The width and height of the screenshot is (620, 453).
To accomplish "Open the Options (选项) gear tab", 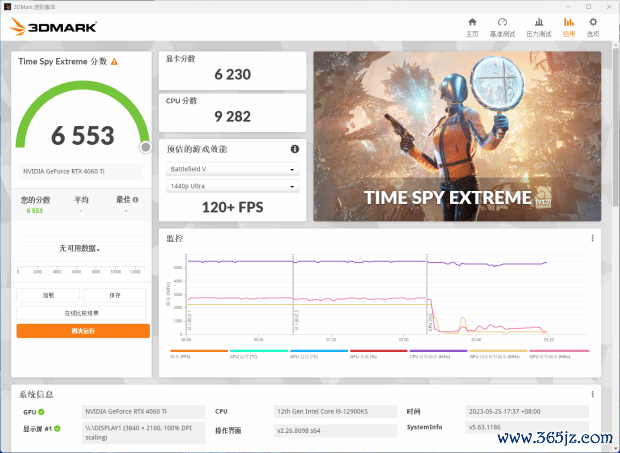I will point(593,27).
